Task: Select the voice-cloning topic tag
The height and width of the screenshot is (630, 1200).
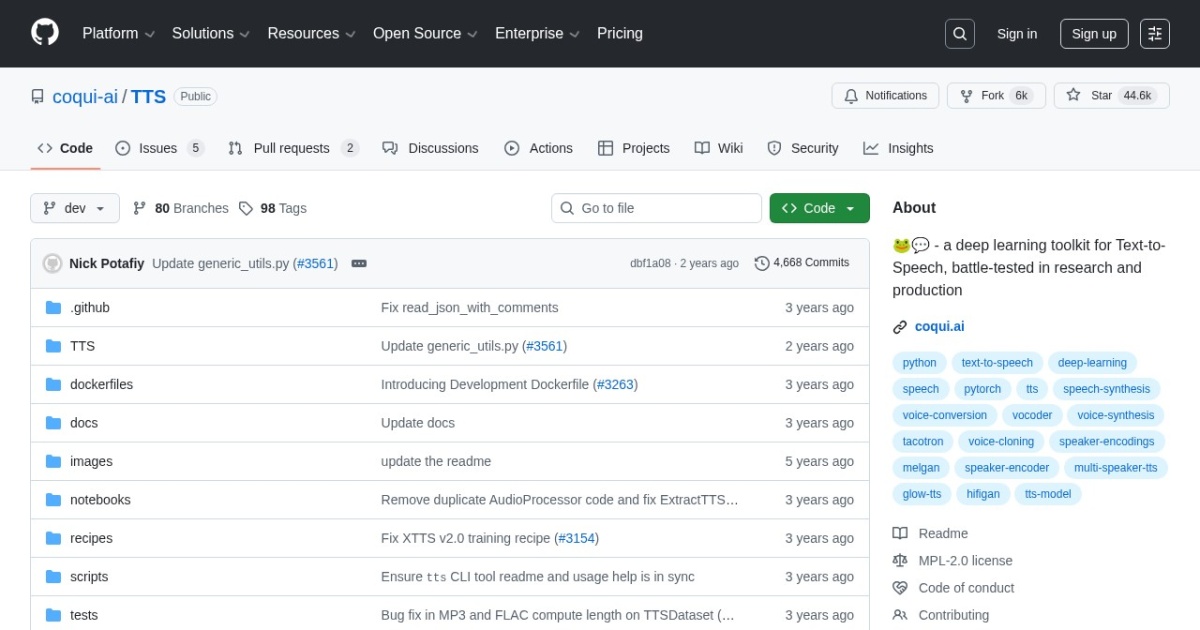Action: (1001, 441)
